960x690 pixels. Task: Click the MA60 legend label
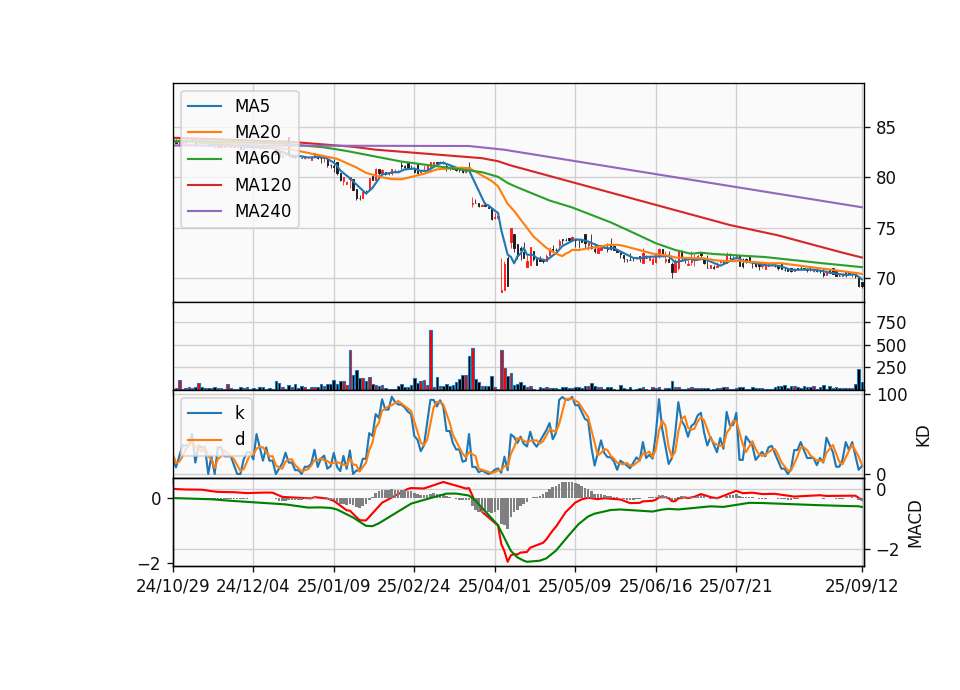tap(258, 158)
